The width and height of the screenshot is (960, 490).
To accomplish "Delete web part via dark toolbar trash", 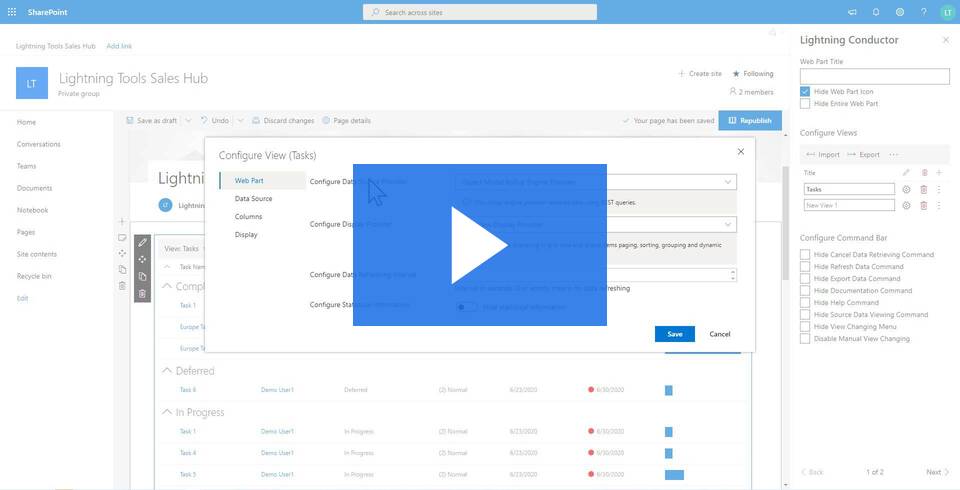I will pyautogui.click(x=142, y=294).
